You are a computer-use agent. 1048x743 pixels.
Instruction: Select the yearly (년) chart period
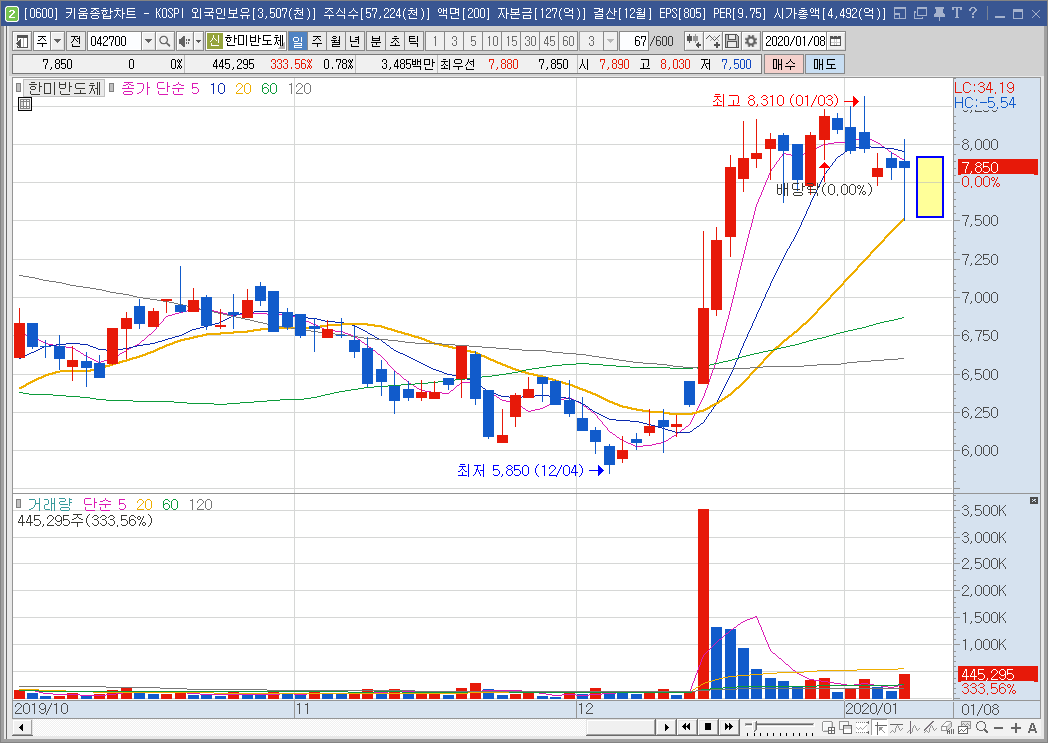coord(355,41)
